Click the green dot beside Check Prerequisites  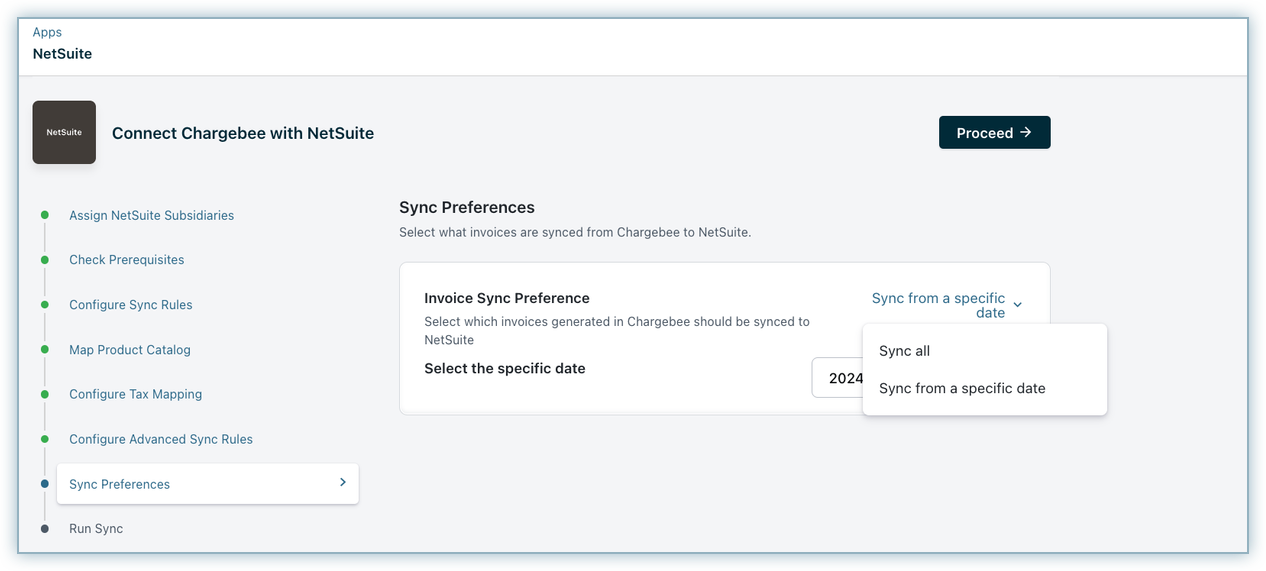44,260
